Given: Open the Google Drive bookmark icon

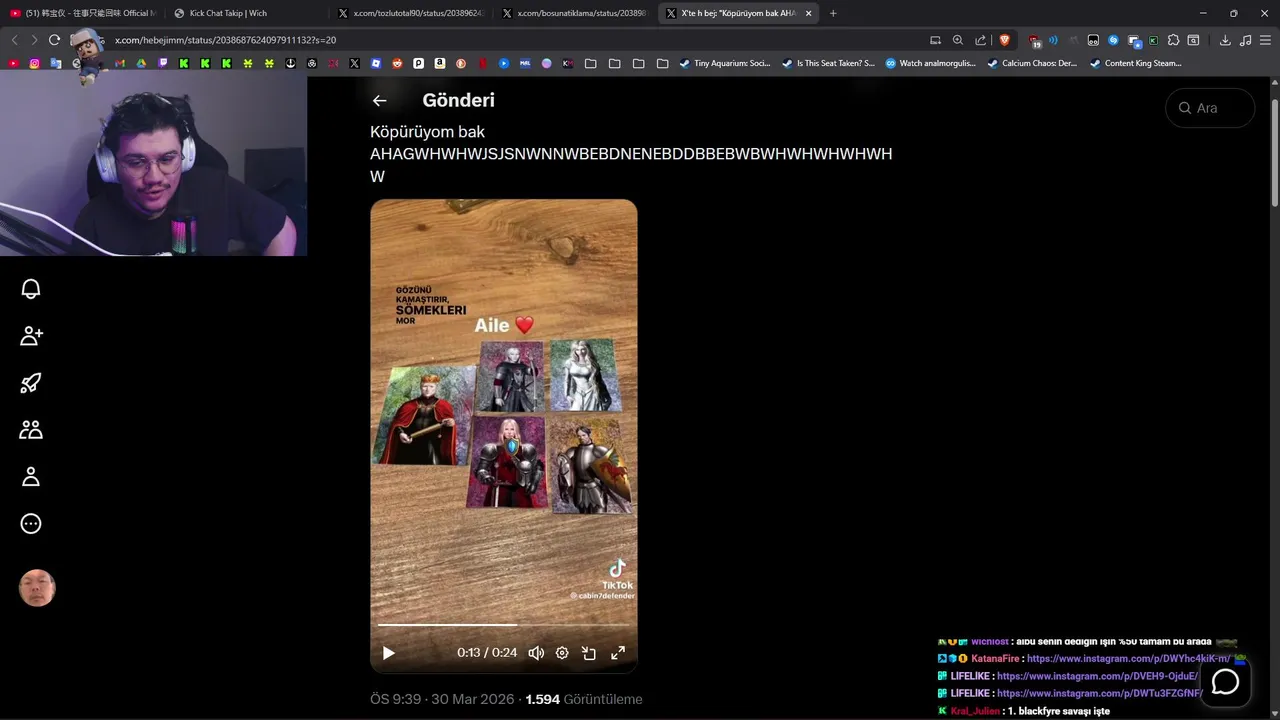Looking at the screenshot, I should tap(141, 63).
